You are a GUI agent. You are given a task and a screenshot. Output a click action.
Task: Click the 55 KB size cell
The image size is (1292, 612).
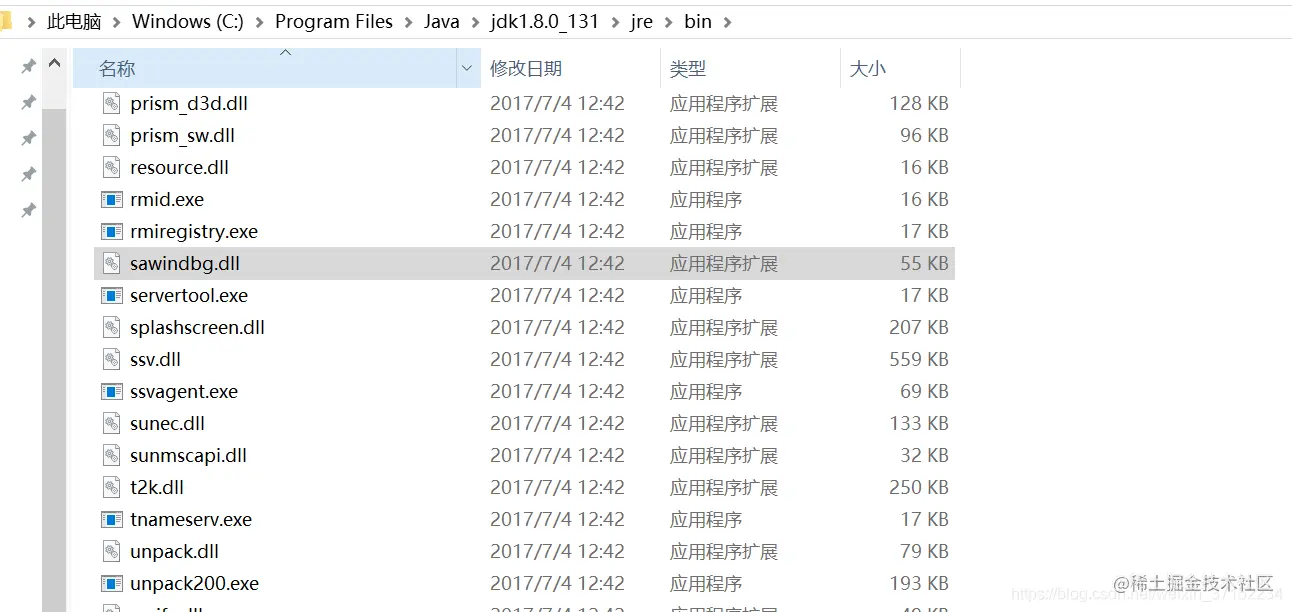(x=924, y=263)
